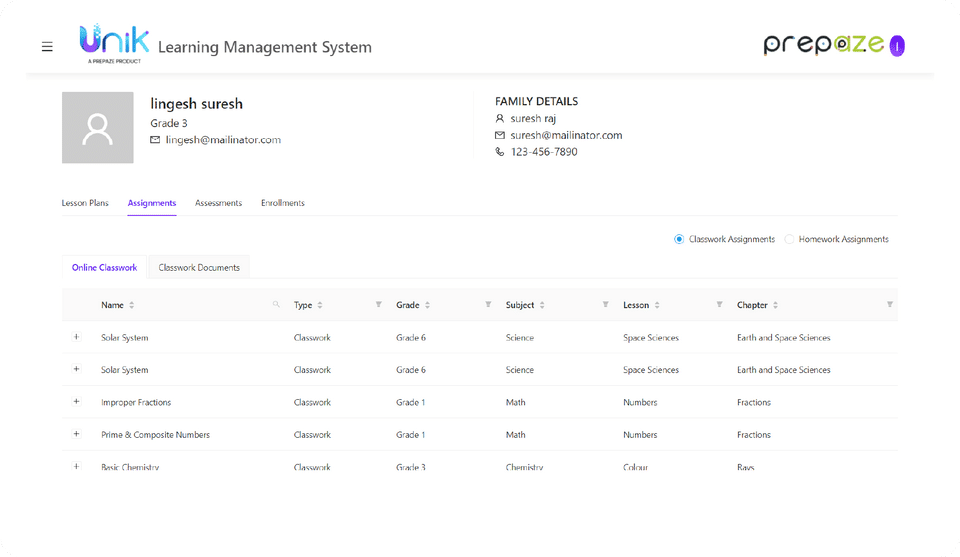The width and height of the screenshot is (960, 557).
Task: Open Lesson column filter
Action: pos(719,304)
